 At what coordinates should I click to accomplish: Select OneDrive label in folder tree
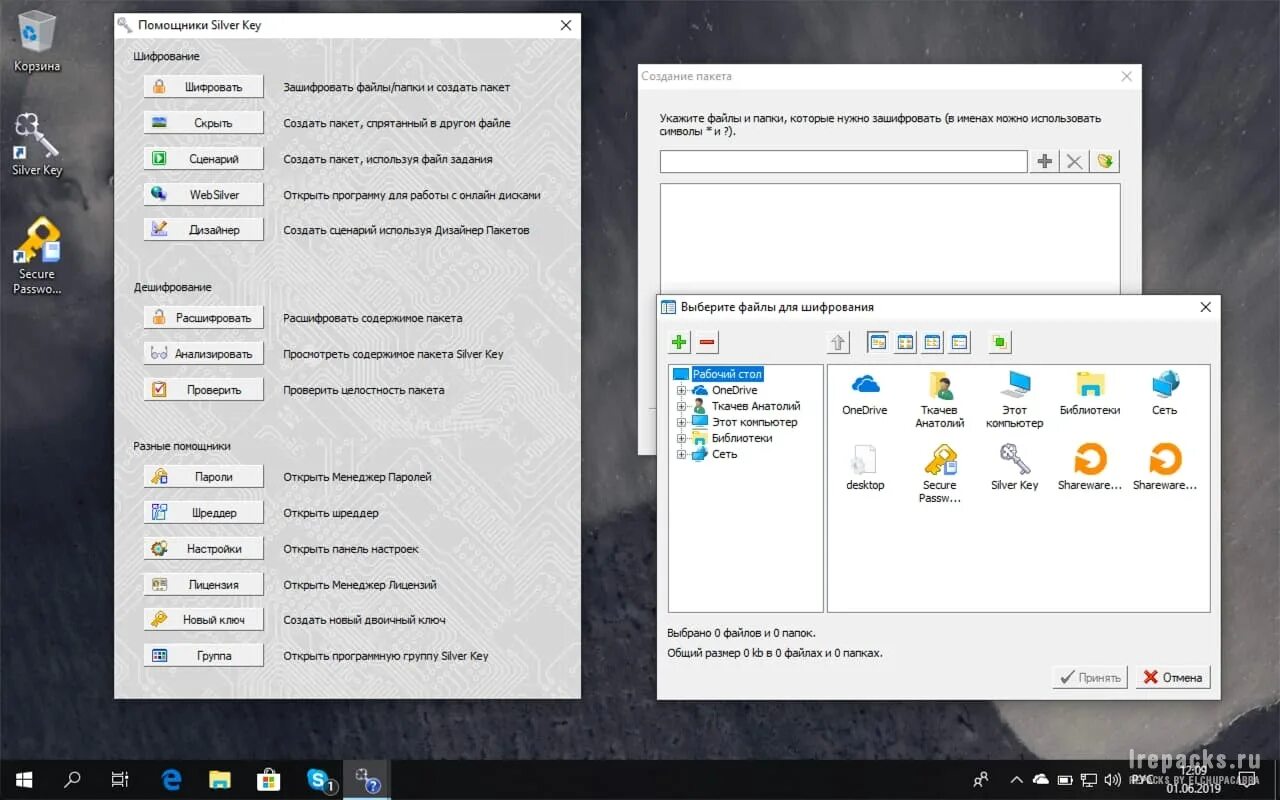click(734, 390)
